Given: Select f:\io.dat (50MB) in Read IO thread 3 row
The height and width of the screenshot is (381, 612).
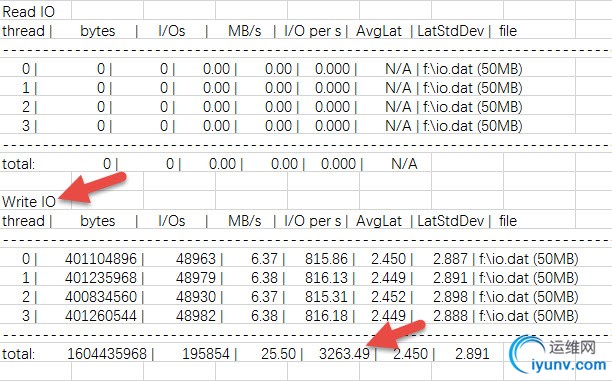Looking at the screenshot, I should pyautogui.click(x=473, y=126).
